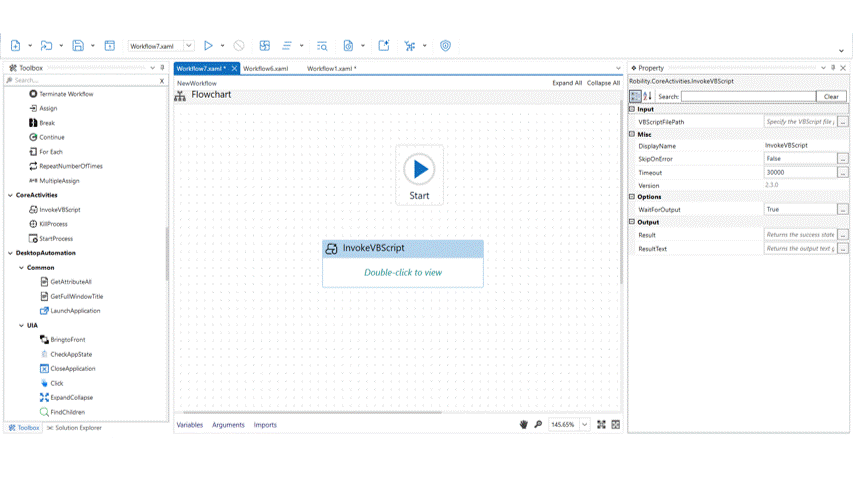Click the shield icon in the toolbar
The width and height of the screenshot is (853, 480).
coord(445,46)
